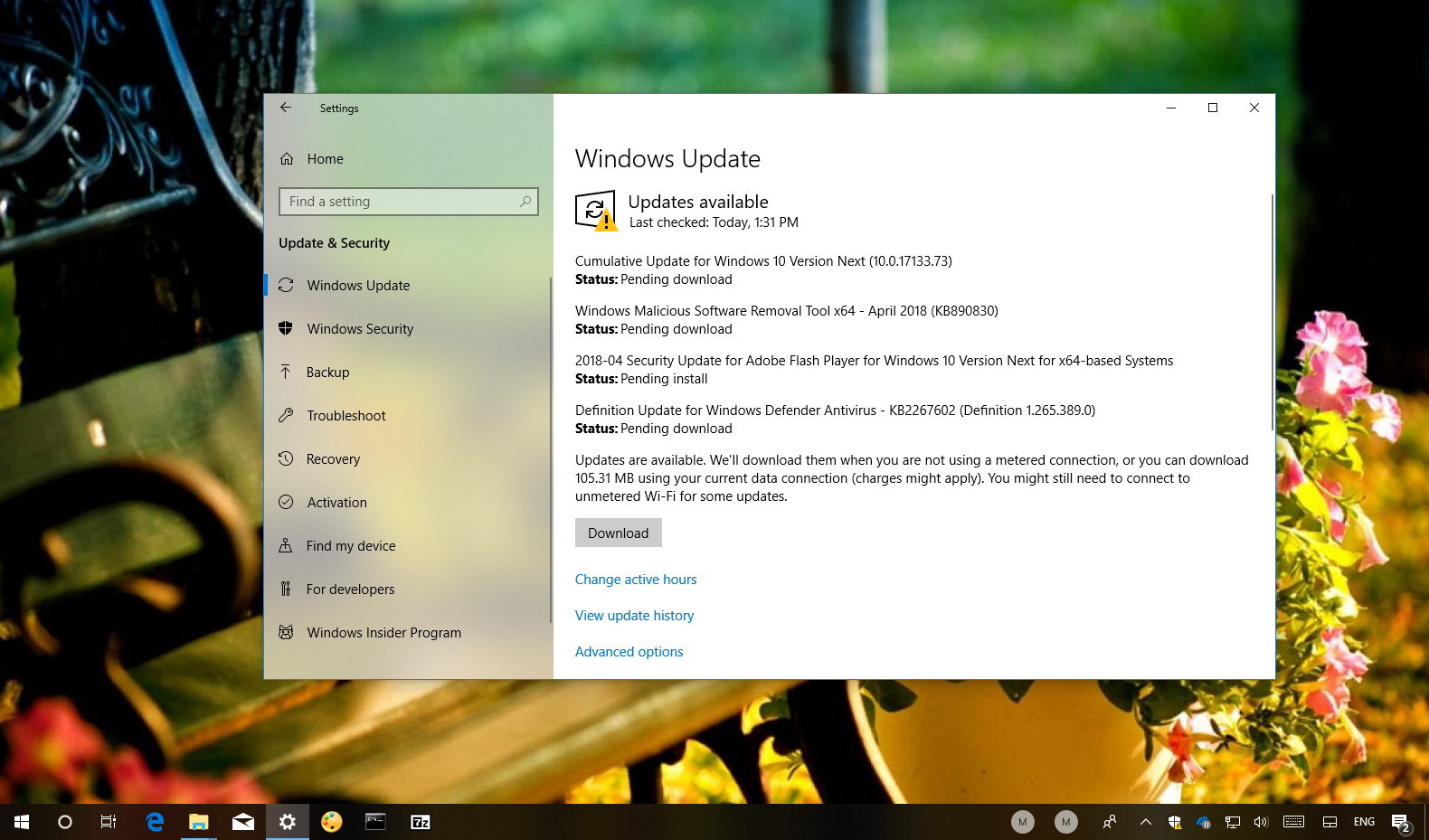Open the Action Center notifications icon

1401,823
